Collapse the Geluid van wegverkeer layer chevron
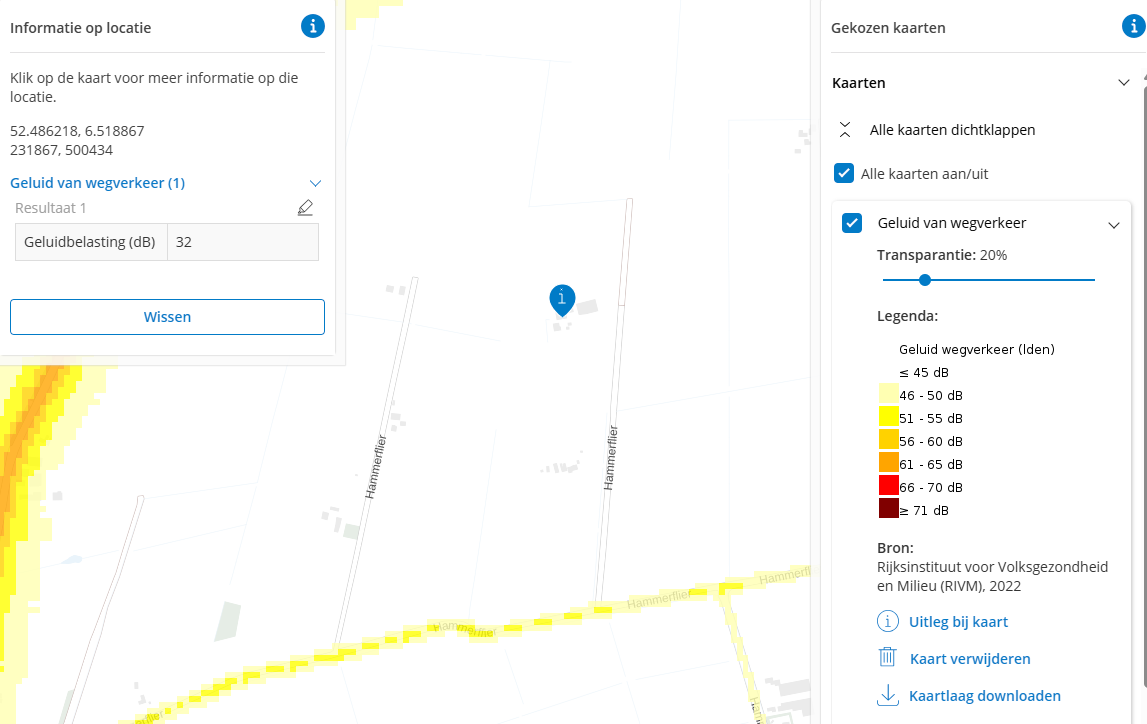 1113,225
